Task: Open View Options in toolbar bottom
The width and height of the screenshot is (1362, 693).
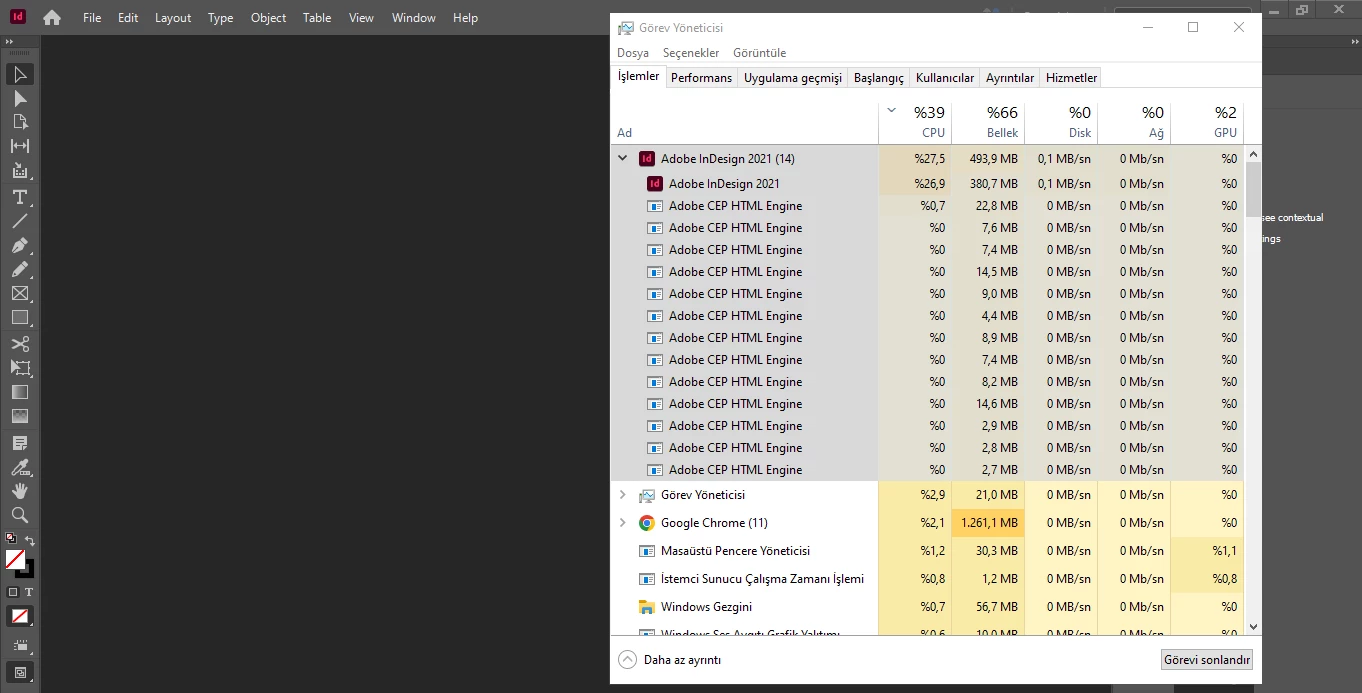Action: point(20,646)
